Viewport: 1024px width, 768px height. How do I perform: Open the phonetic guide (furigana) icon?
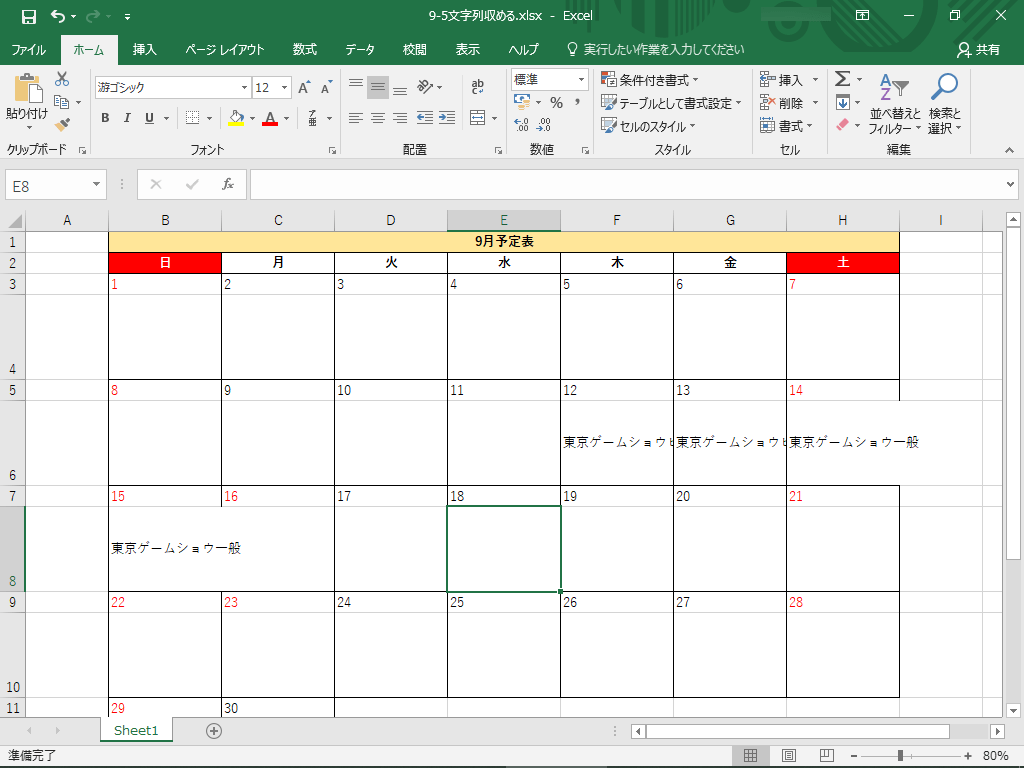313,118
